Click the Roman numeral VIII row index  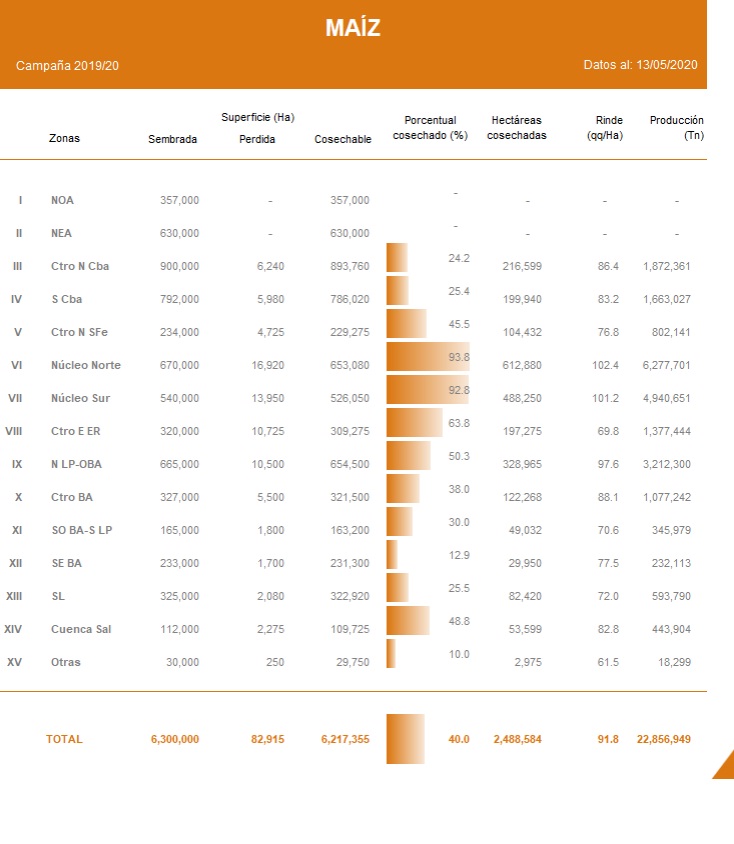coord(14,431)
